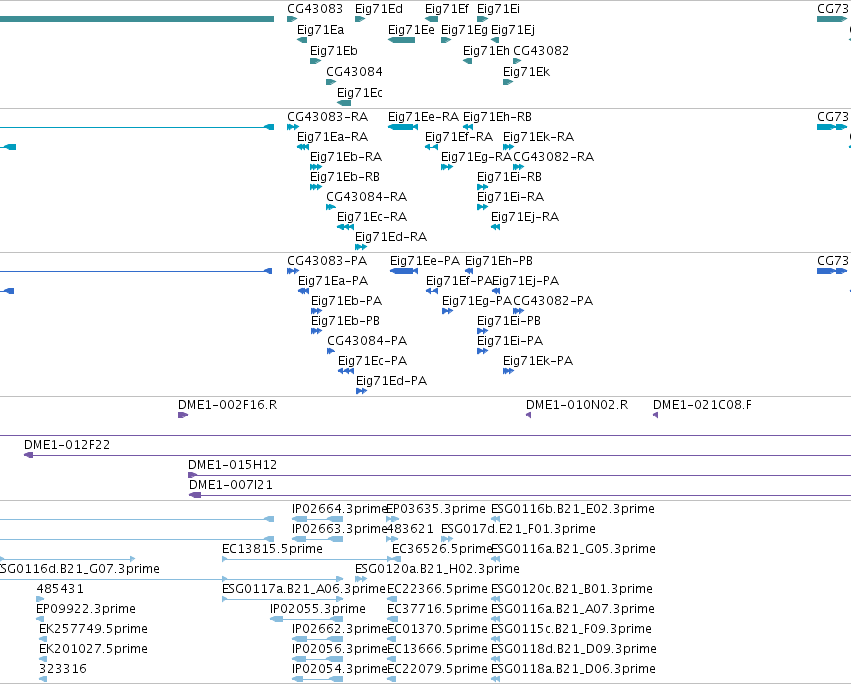
Task: Click EST EC13815.5prime
Action: [272, 549]
